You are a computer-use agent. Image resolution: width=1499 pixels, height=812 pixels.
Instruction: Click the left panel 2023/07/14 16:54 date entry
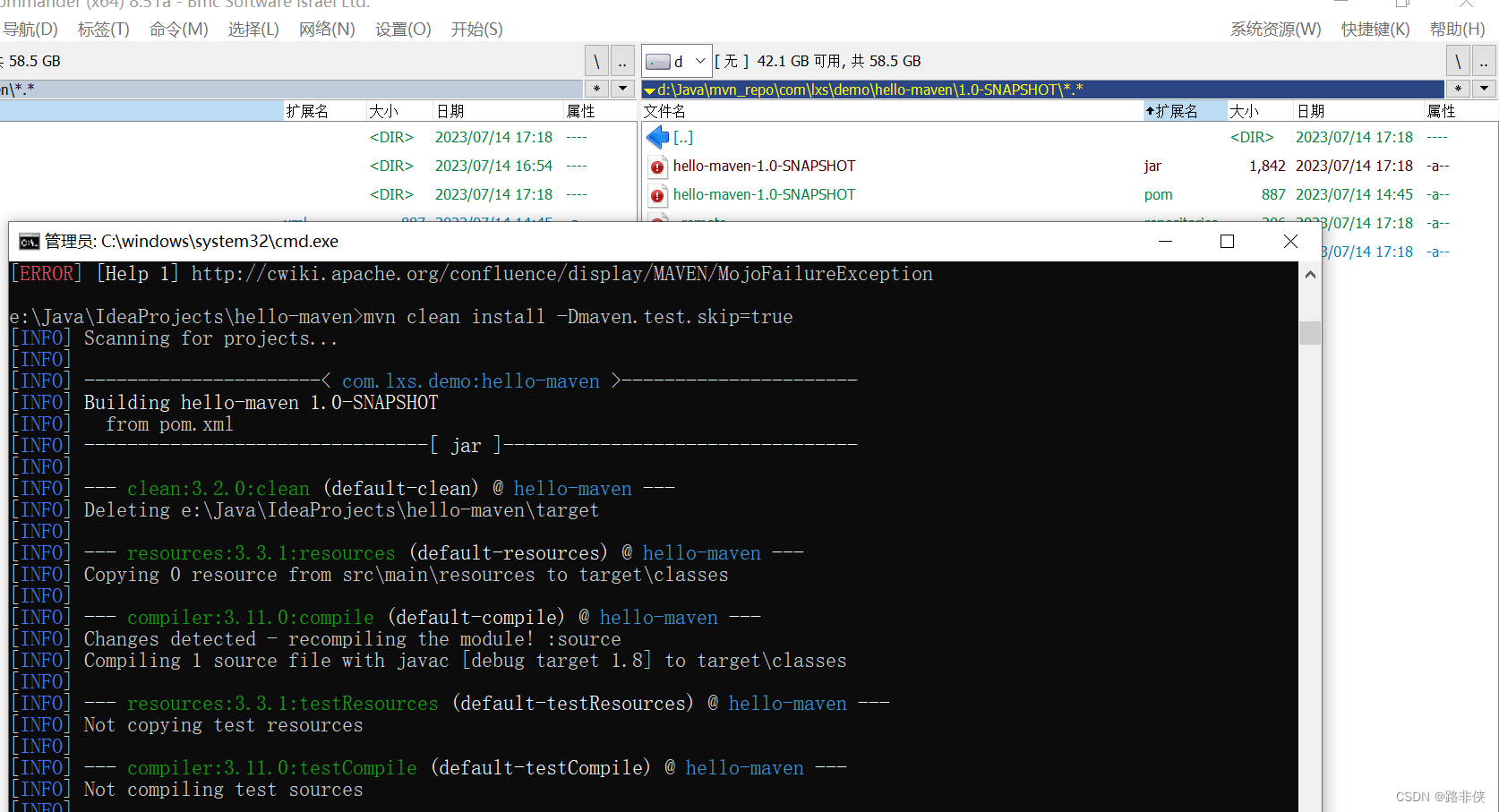[493, 166]
